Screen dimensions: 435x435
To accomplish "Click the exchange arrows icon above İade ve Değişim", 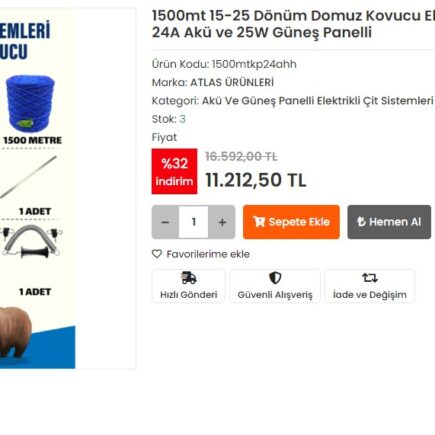I will pos(370,278).
